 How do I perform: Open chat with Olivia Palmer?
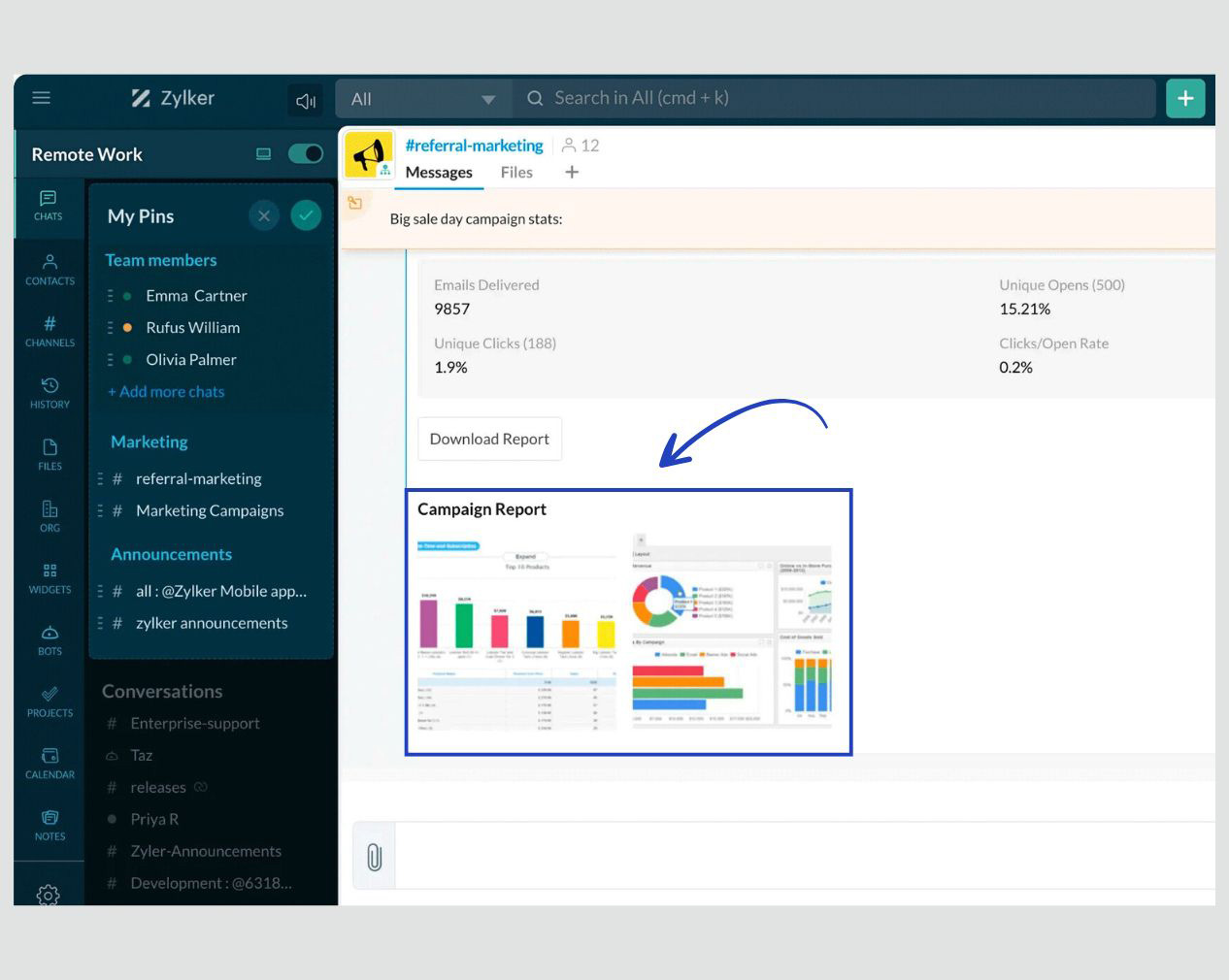tap(191, 360)
